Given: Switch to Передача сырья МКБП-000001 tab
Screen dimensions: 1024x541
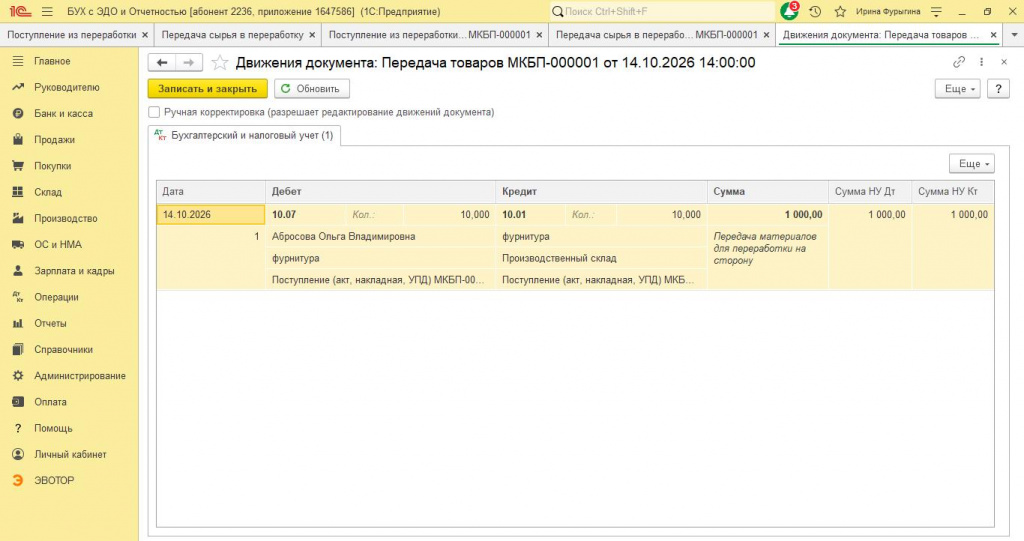Looking at the screenshot, I should click(x=656, y=35).
